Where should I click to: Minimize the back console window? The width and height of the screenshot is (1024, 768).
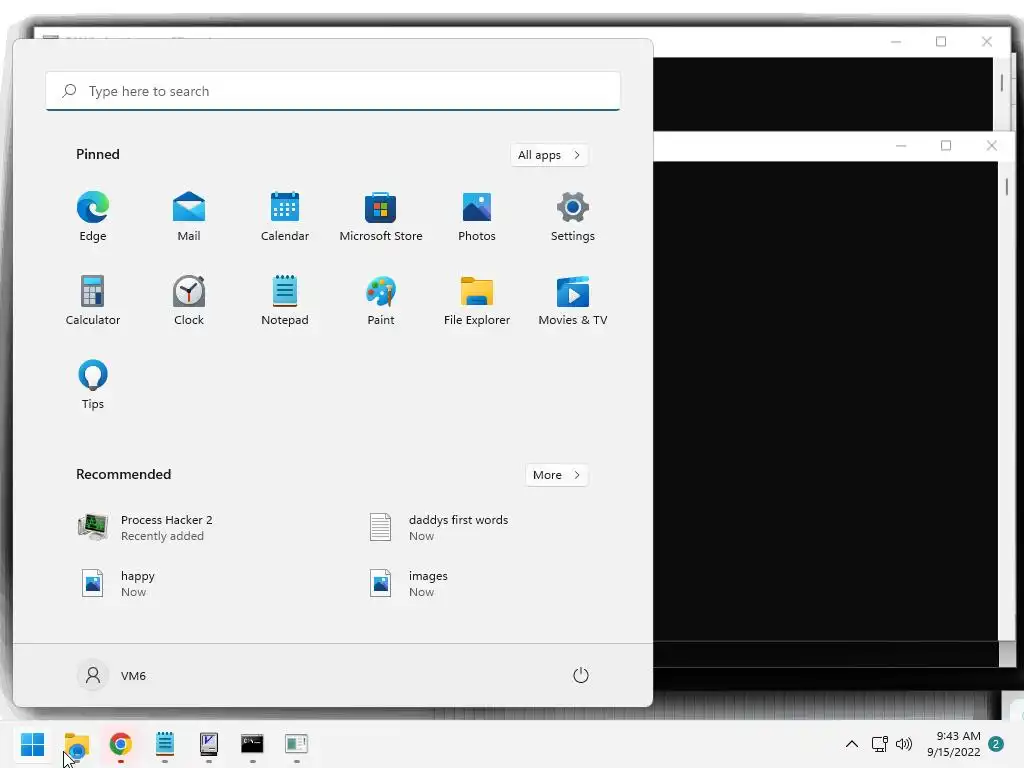pyautogui.click(x=896, y=42)
